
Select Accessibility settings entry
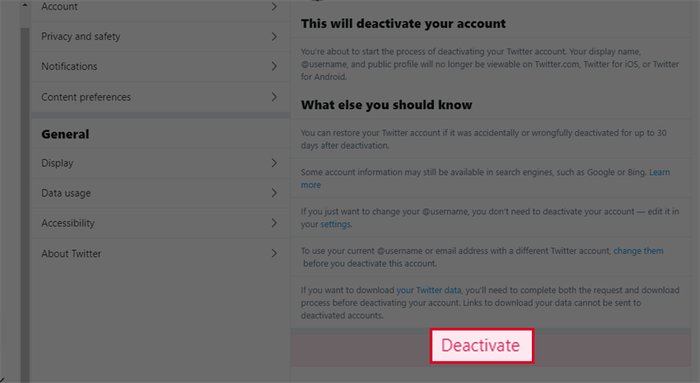tap(160, 223)
